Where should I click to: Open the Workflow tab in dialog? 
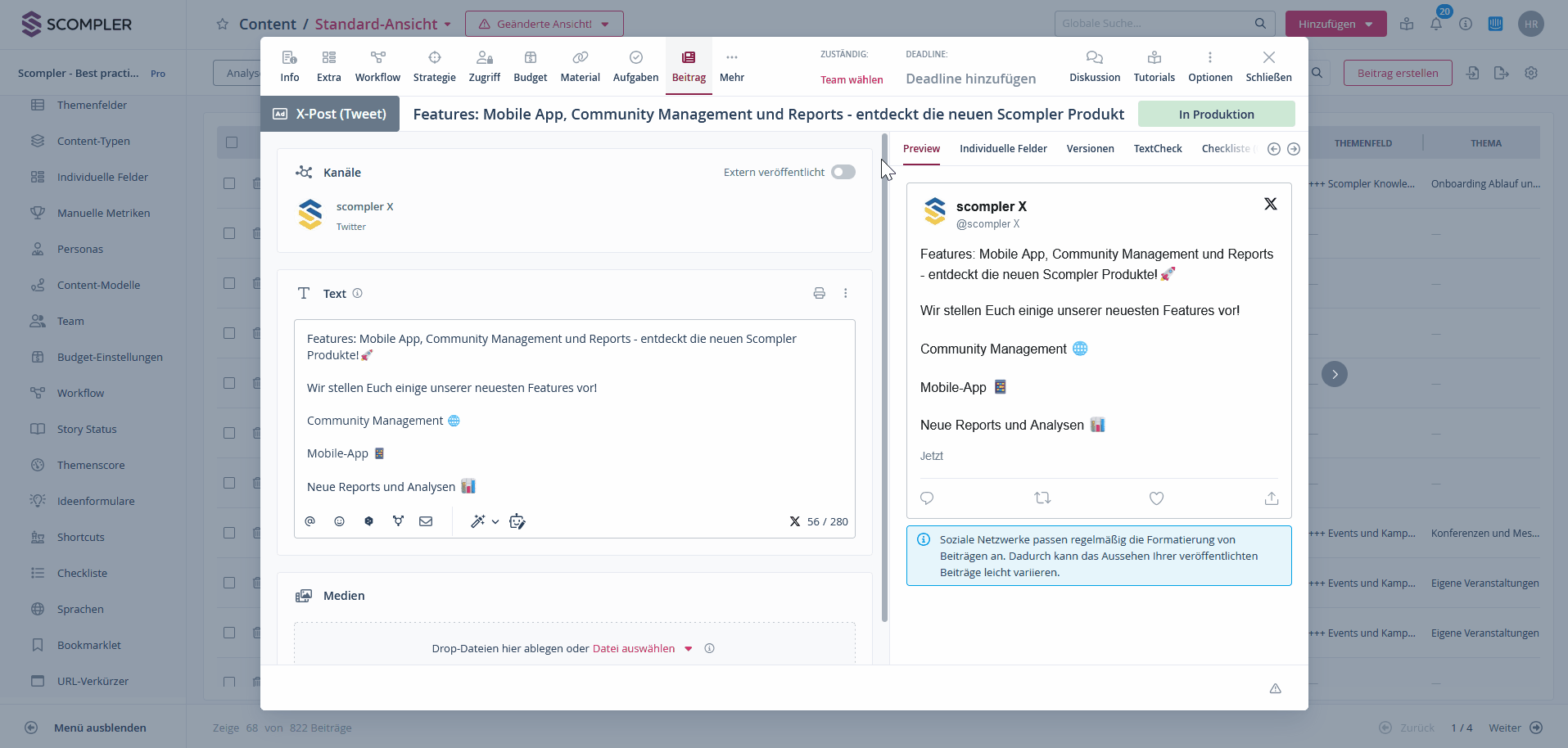(377, 65)
